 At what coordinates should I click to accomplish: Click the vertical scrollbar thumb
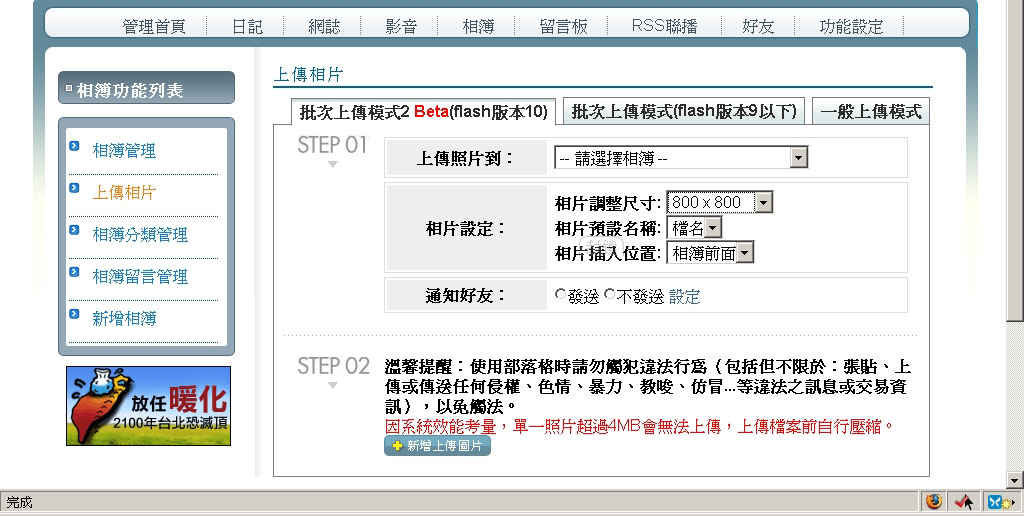coord(1014,160)
